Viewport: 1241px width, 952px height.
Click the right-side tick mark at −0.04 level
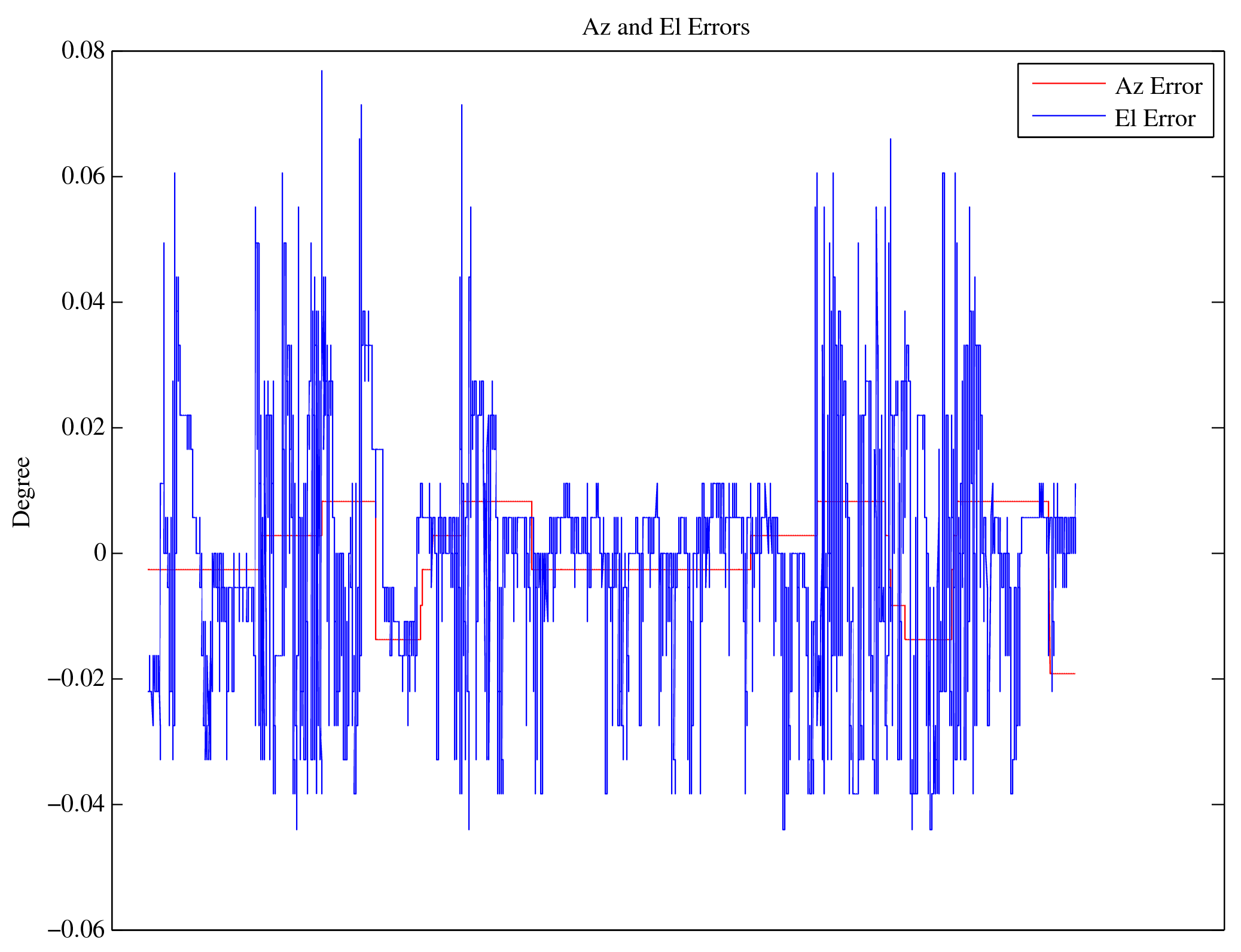click(x=1218, y=804)
